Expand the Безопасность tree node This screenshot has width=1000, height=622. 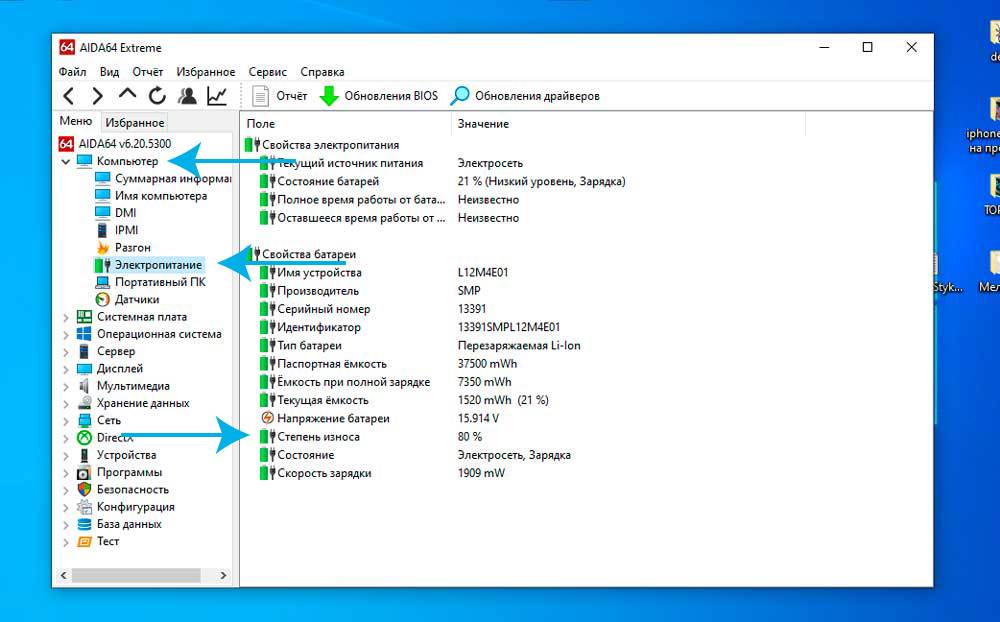(x=66, y=490)
